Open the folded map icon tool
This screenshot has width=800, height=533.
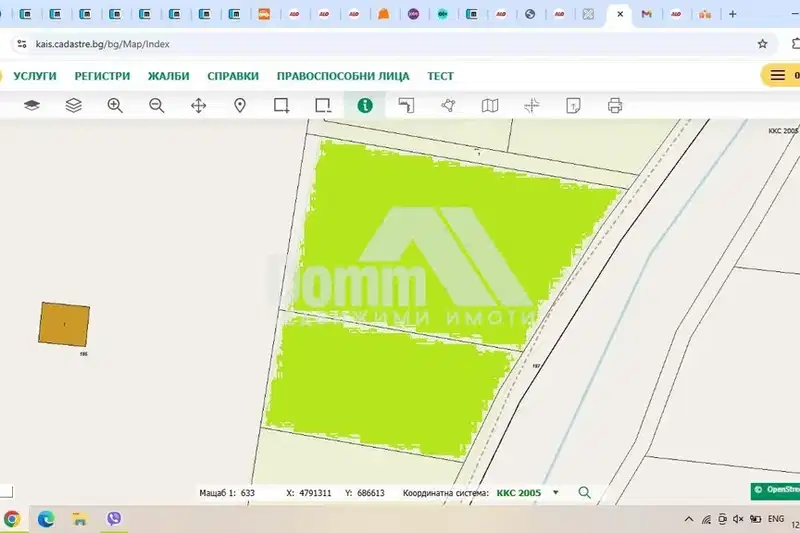(490, 106)
